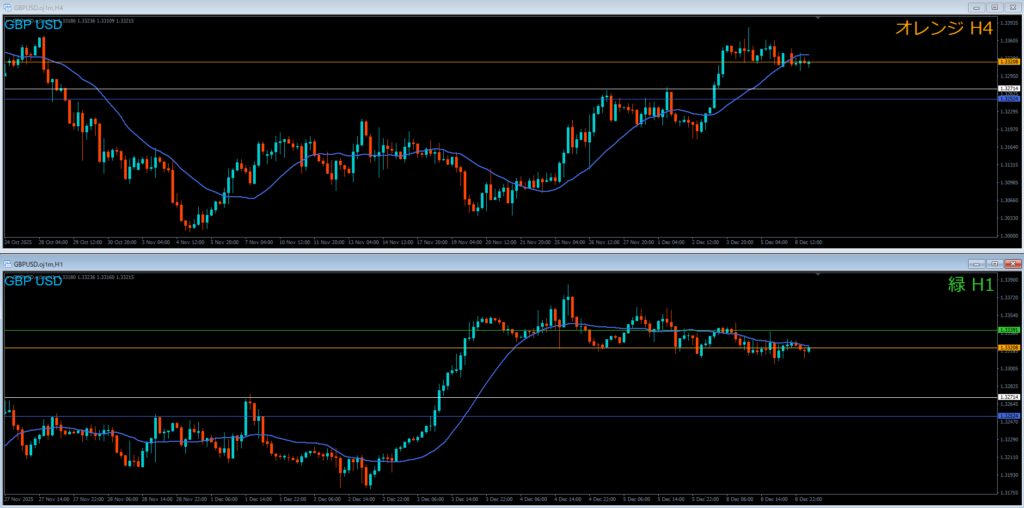This screenshot has height=508, width=1024.
Task: Select the GBPUSD.oj1m,H4 window title
Action: tap(39, 7)
